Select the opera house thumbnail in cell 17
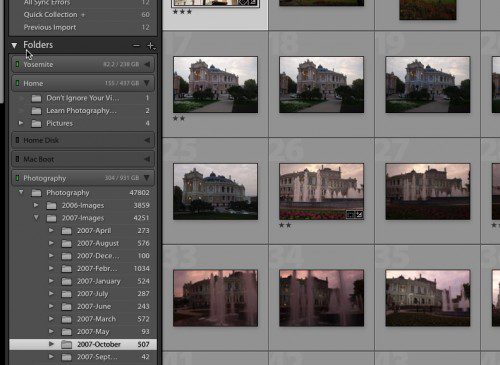Image resolution: width=500 pixels, height=365 pixels. tap(215, 84)
